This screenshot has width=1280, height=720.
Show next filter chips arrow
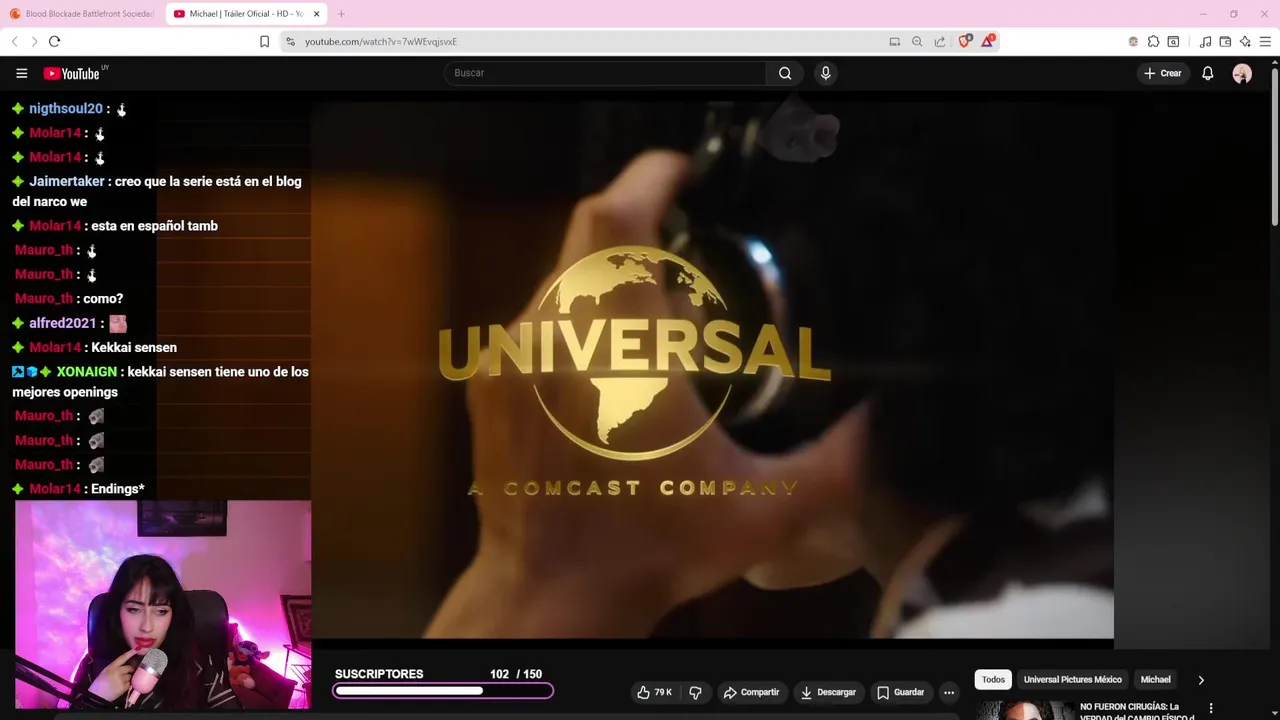pyautogui.click(x=1201, y=680)
